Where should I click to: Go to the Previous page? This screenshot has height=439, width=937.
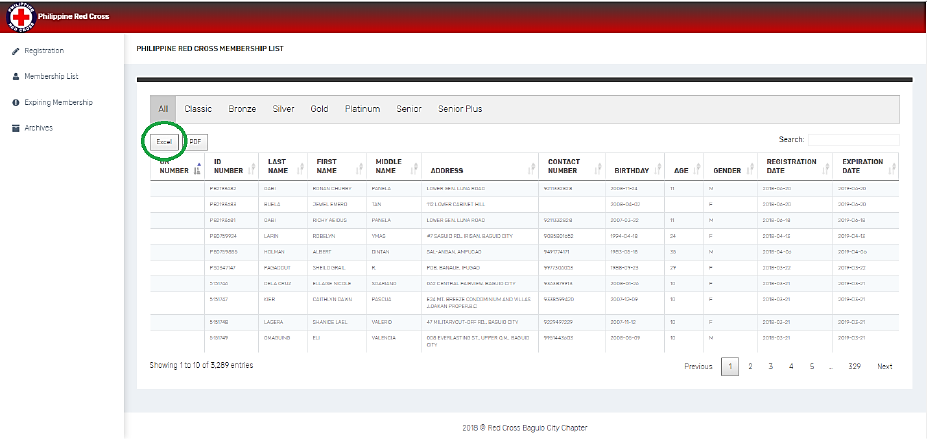point(698,366)
